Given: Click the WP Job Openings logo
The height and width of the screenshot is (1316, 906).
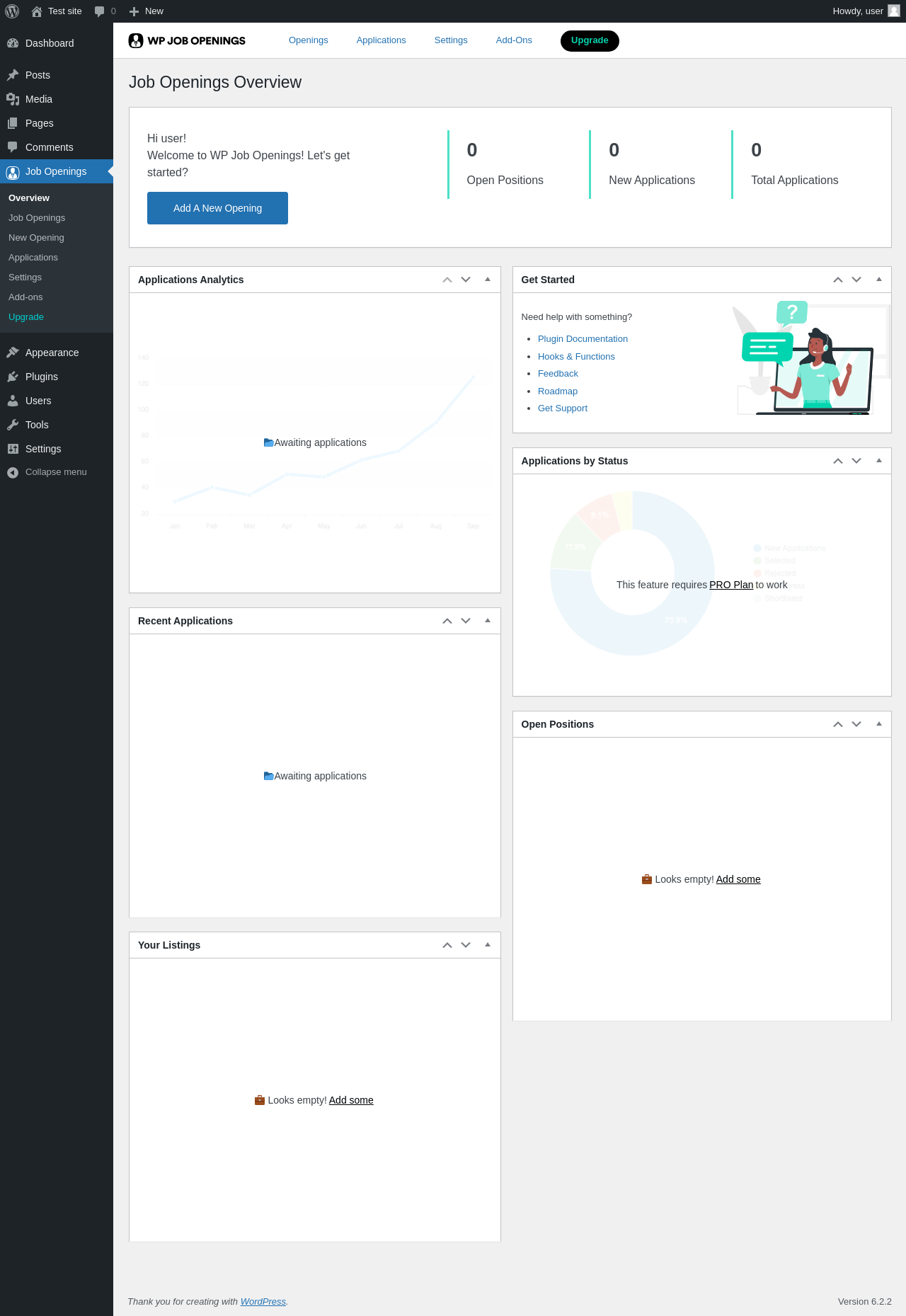Looking at the screenshot, I should (x=187, y=40).
